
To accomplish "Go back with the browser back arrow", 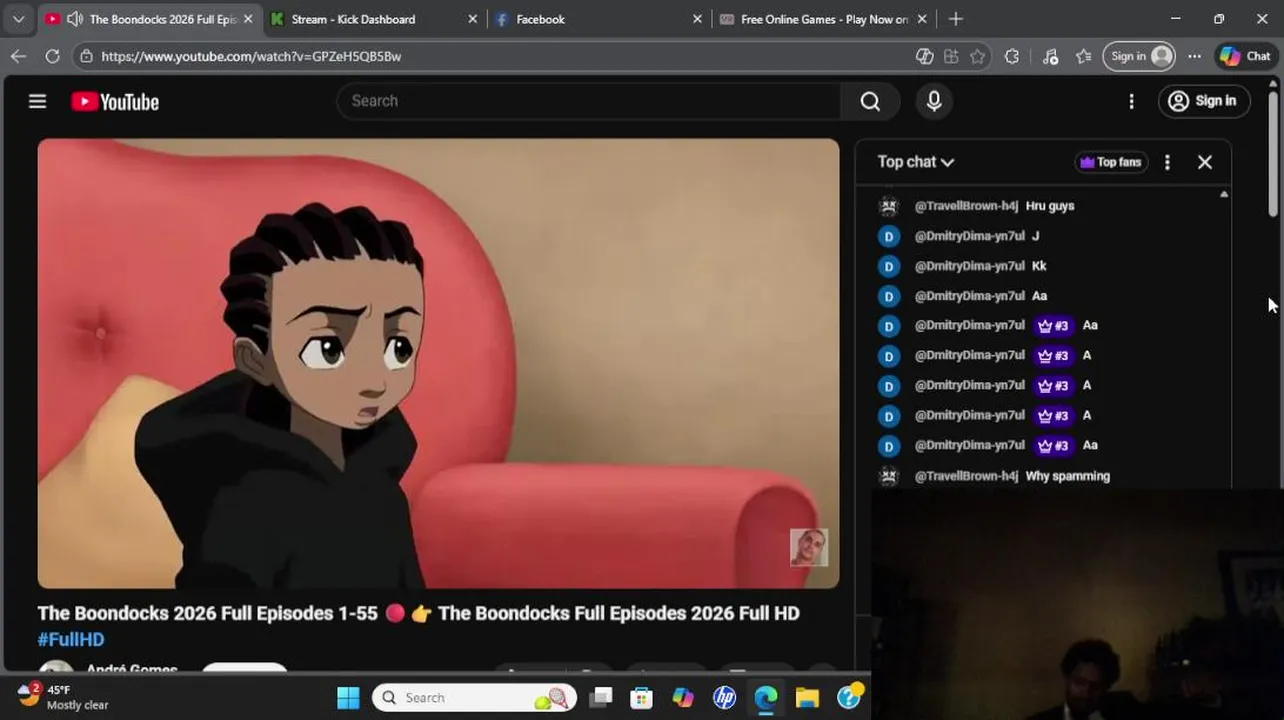I will 18,56.
